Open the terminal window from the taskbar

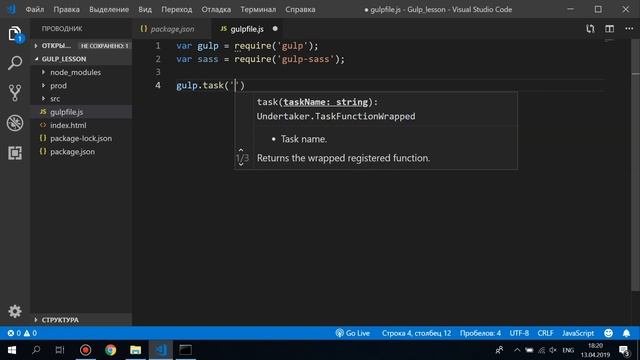click(x=186, y=350)
